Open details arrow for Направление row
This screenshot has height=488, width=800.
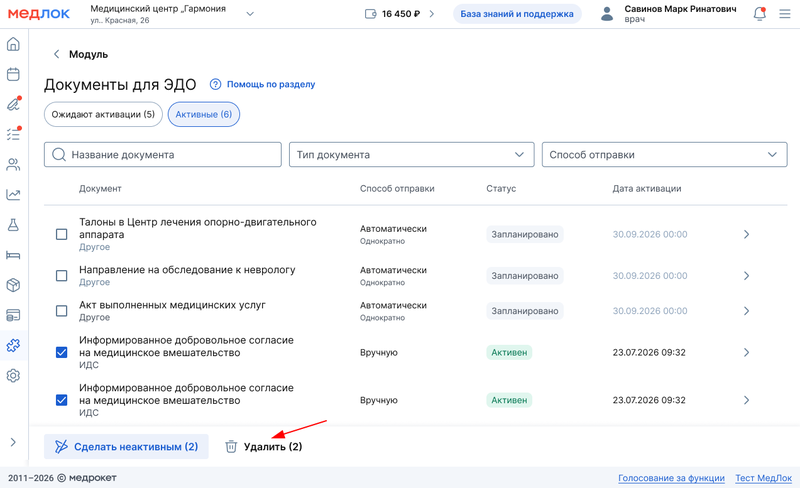(746, 276)
